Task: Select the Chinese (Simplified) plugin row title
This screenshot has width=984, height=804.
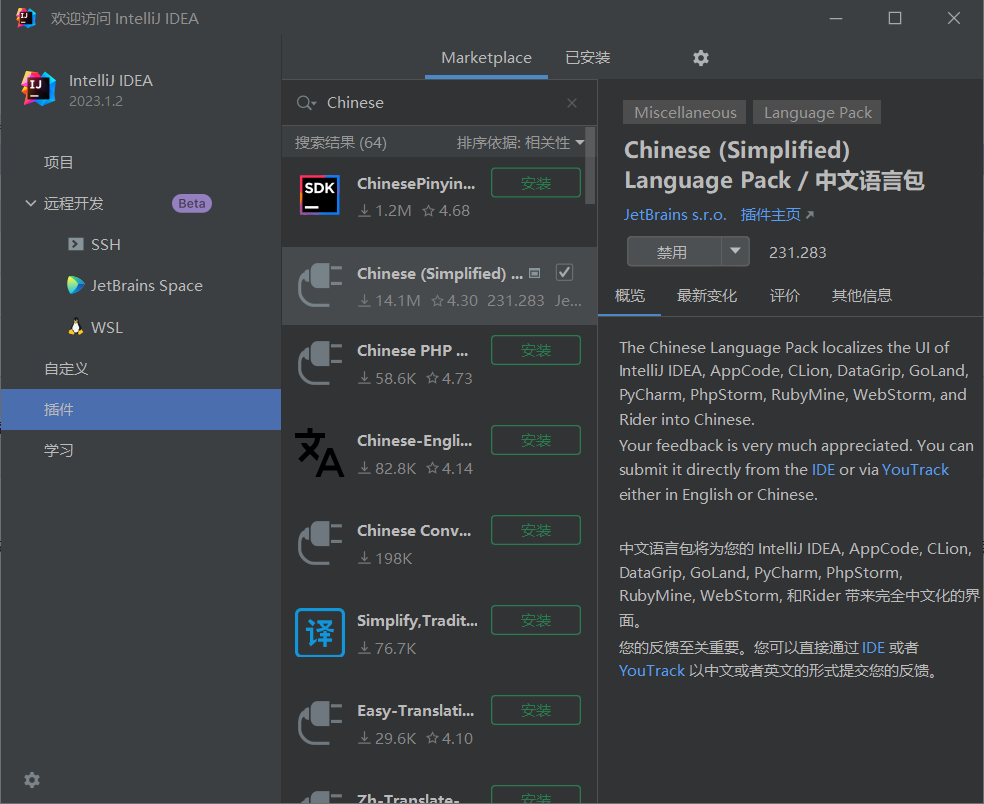Action: point(439,274)
